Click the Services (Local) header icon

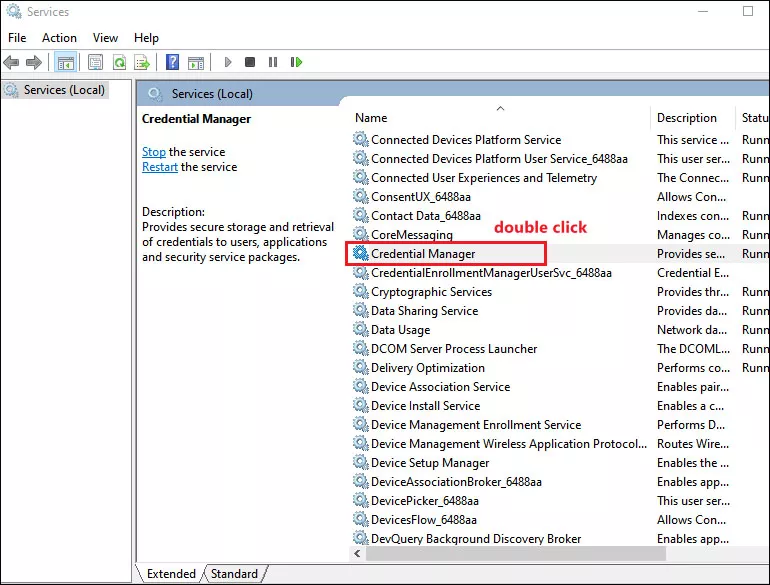(155, 94)
